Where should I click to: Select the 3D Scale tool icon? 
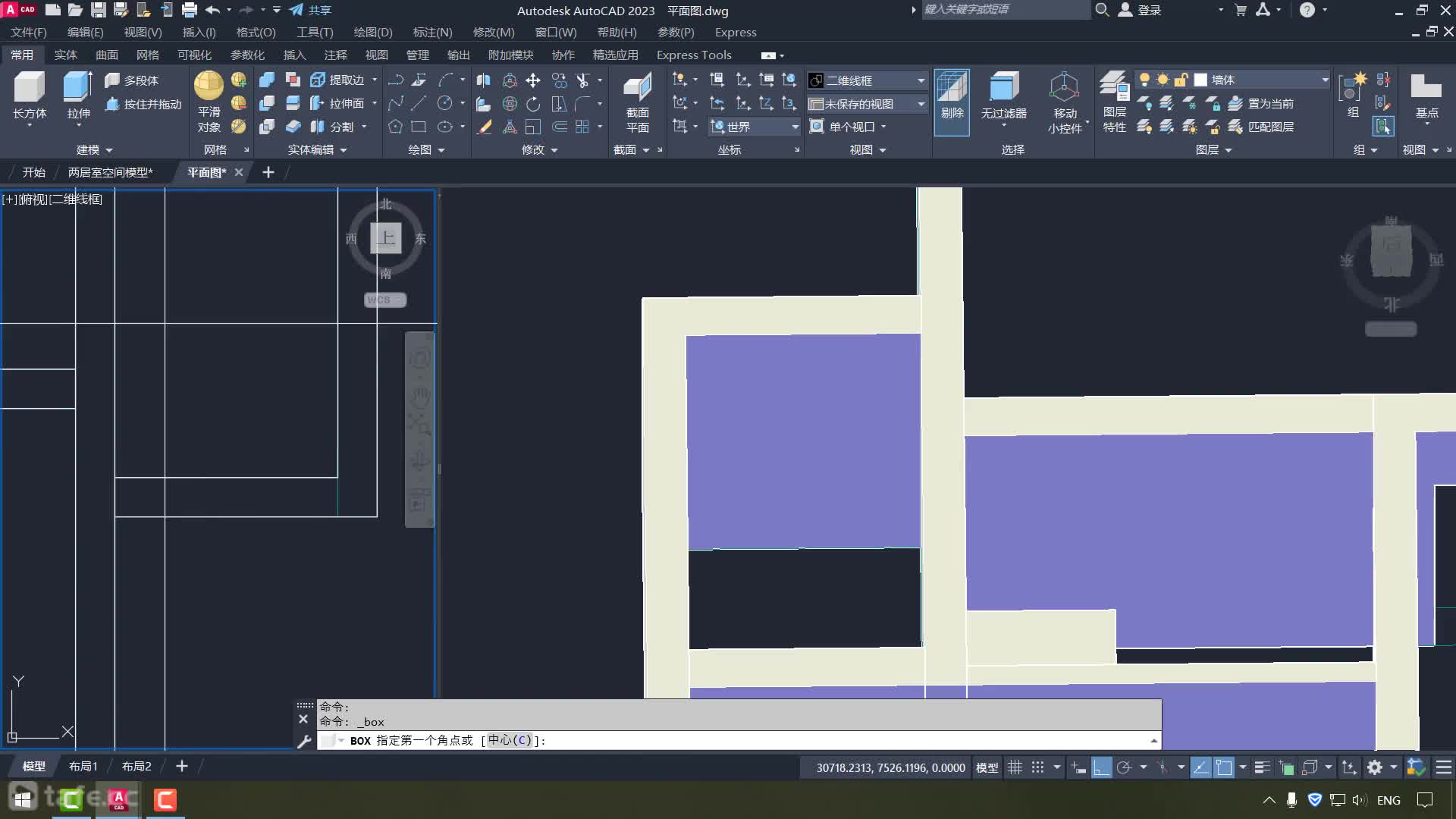pyautogui.click(x=510, y=127)
